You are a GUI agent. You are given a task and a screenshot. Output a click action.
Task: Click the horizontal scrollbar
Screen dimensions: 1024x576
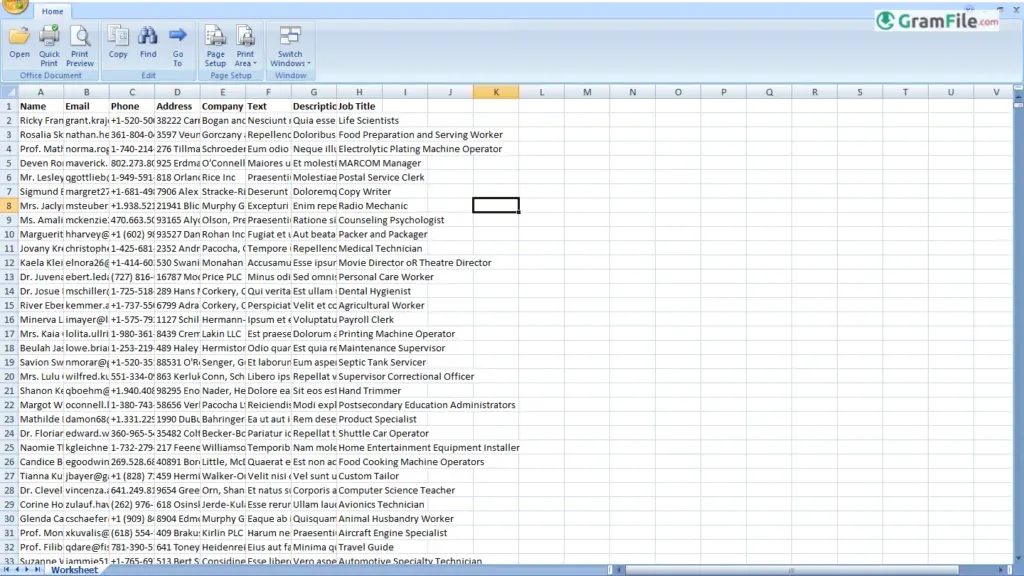(x=792, y=570)
